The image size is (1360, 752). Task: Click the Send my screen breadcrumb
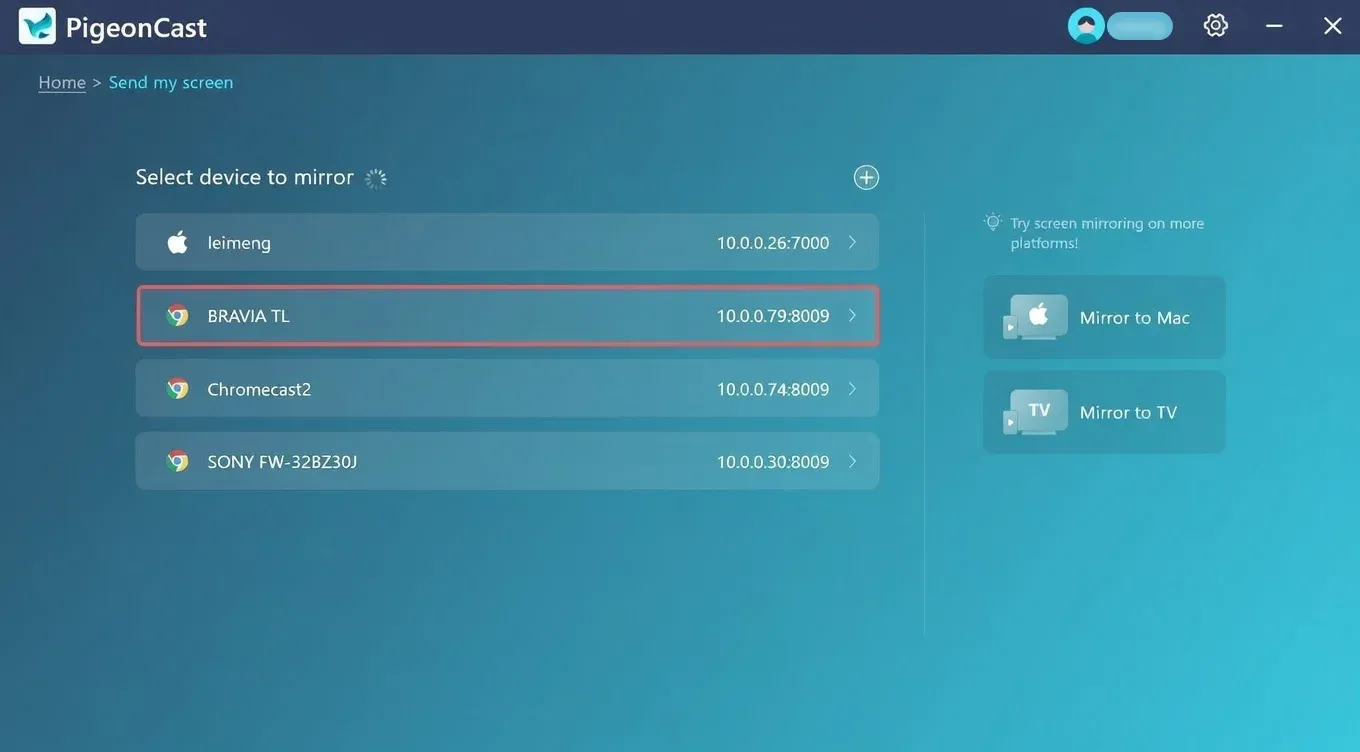click(171, 82)
